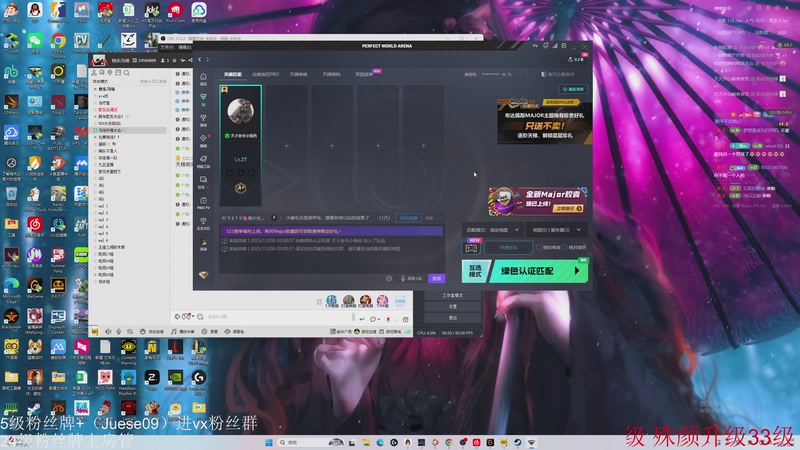Open the A+ rank badge on the player card
The height and width of the screenshot is (450, 800).
[240, 188]
